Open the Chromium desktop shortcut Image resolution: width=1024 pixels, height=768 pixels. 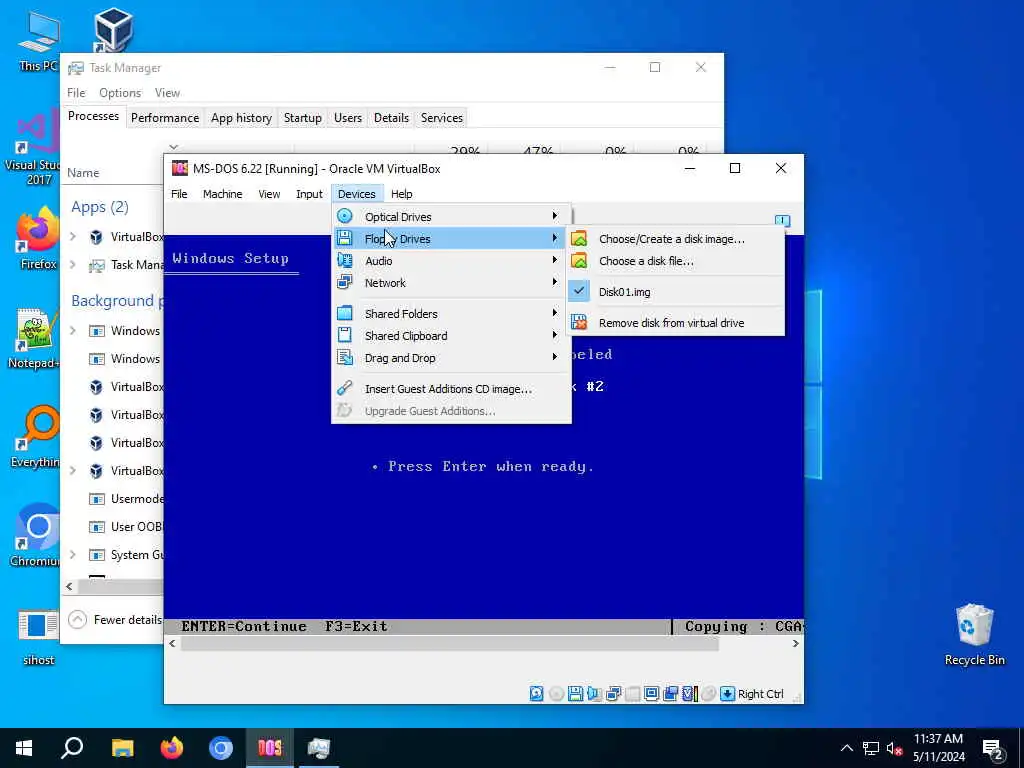click(x=37, y=535)
